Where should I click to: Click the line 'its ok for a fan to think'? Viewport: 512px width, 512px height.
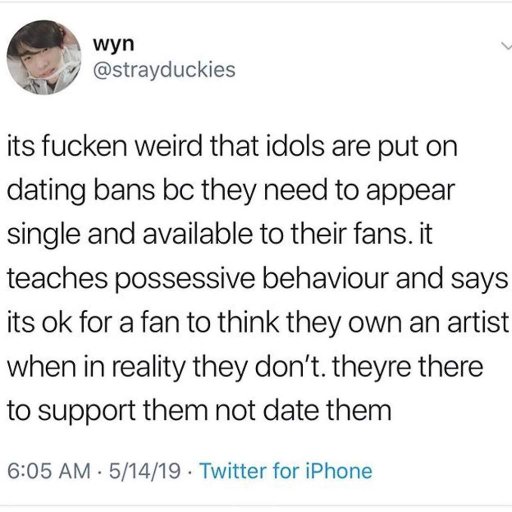click(x=258, y=323)
